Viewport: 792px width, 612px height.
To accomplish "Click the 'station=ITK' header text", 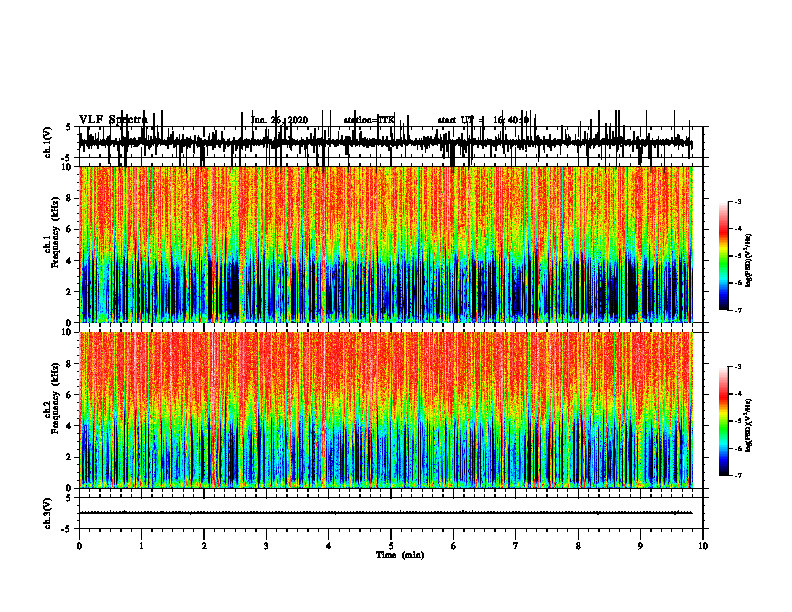I will [x=369, y=120].
